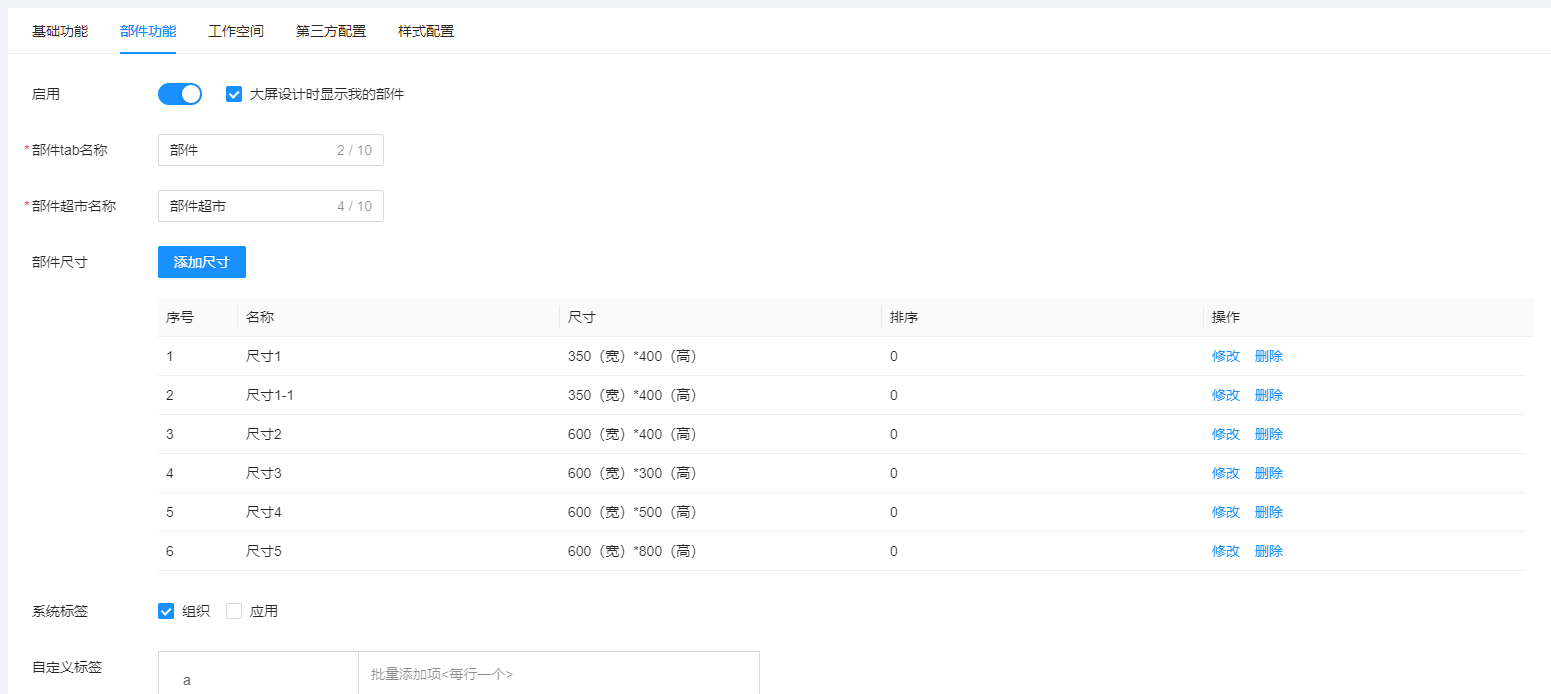Click 删除 for row 尺寸1-1

1268,395
